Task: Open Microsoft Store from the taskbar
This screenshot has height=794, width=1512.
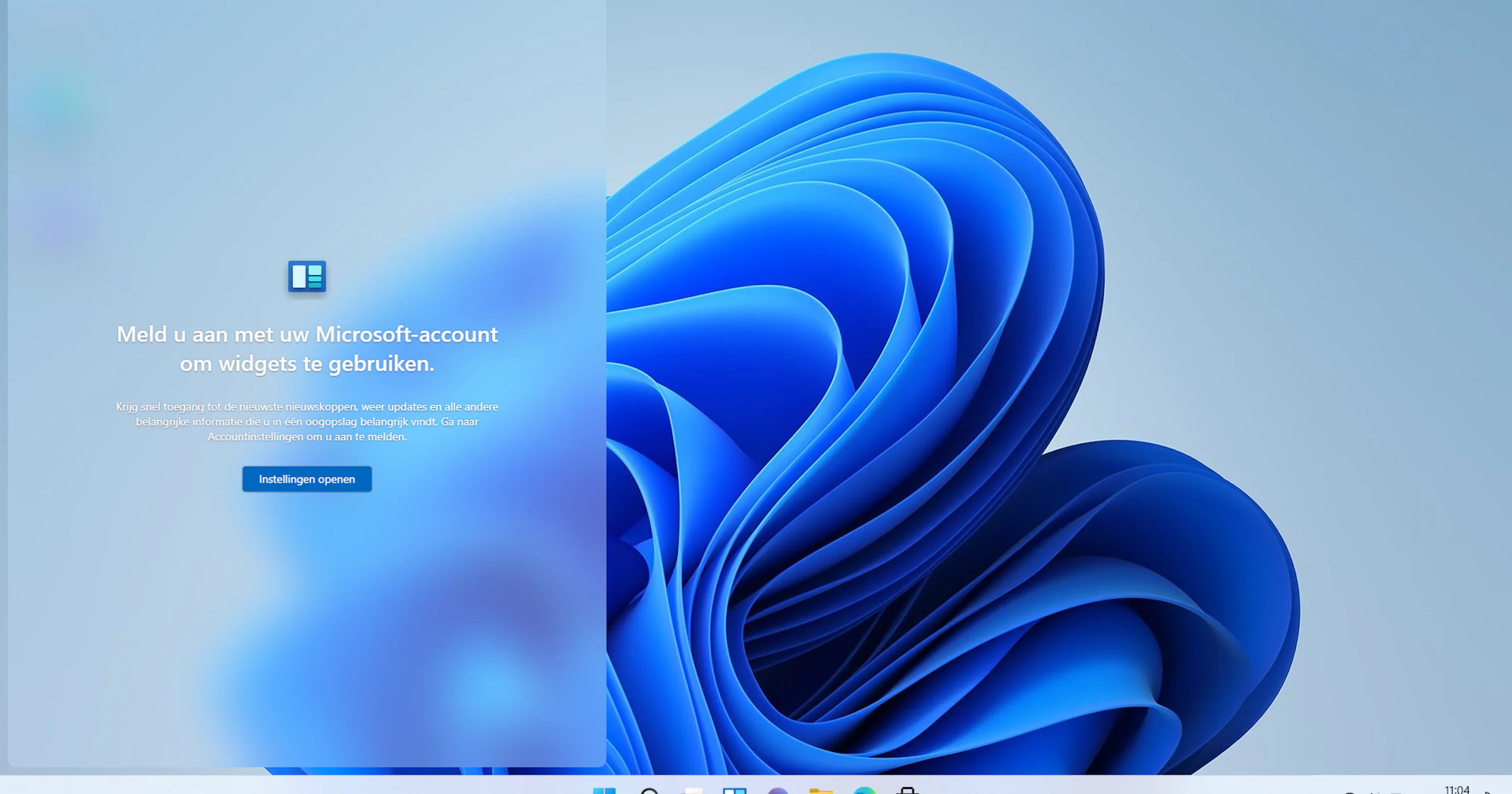Action: [907, 790]
